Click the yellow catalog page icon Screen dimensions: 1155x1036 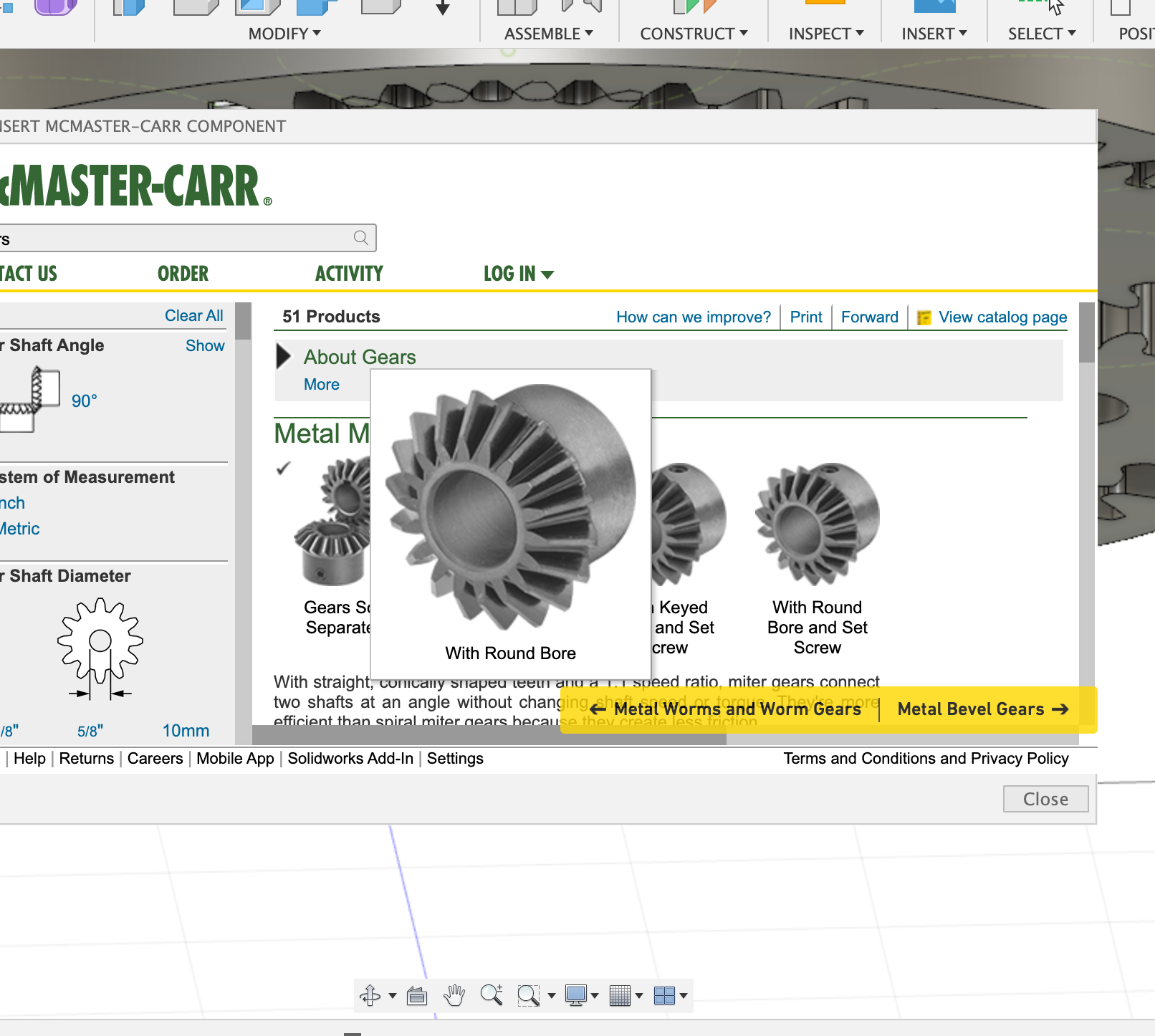click(924, 317)
